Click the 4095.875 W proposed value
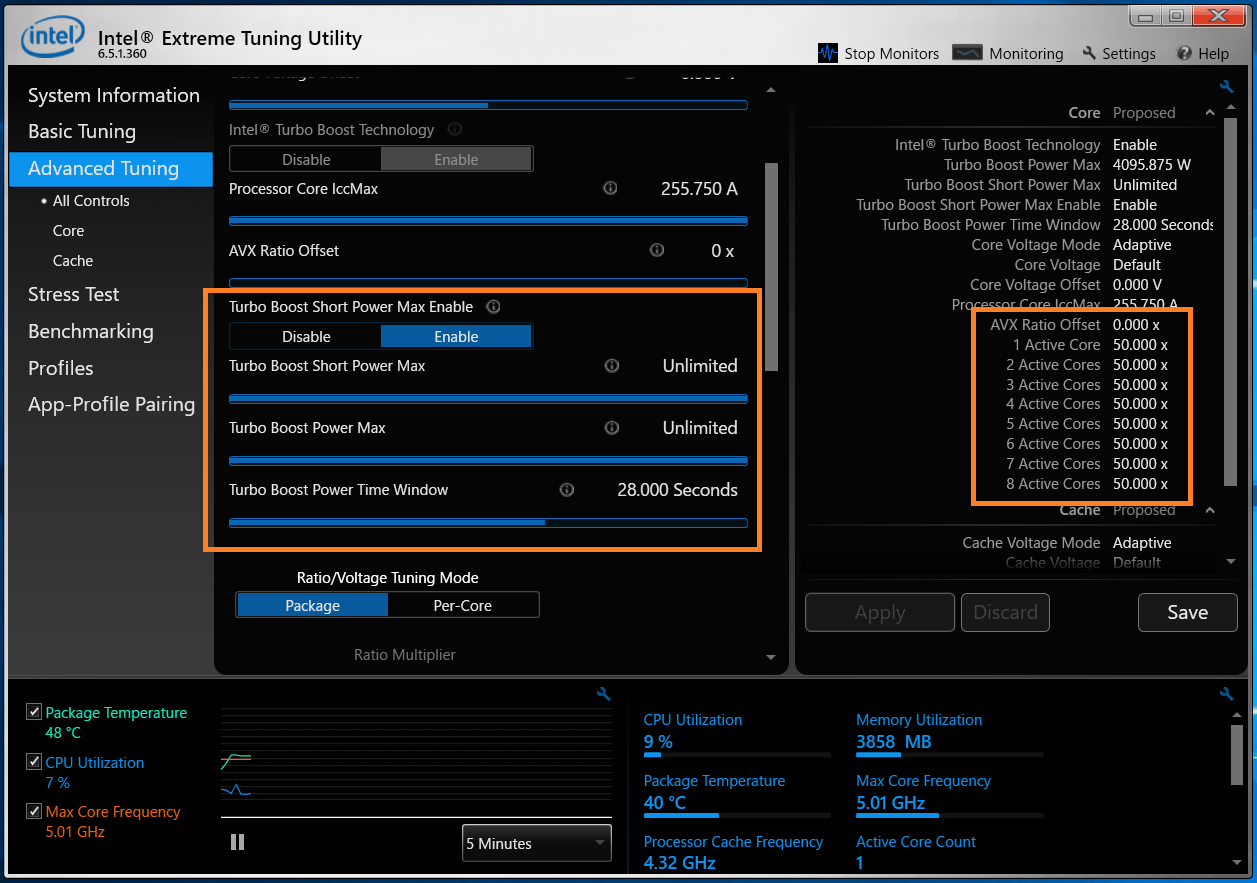 pos(1152,165)
